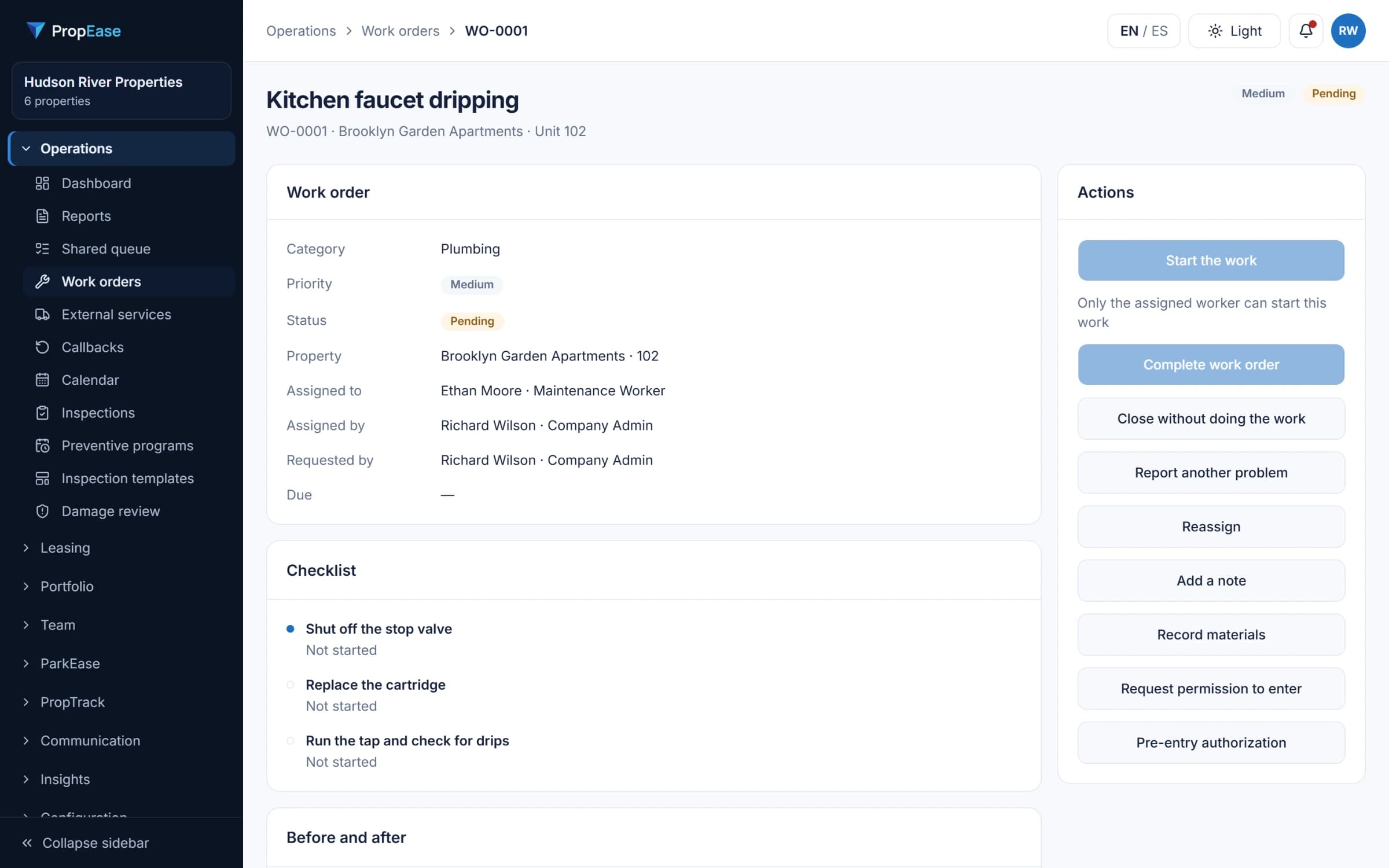Open the notifications bell

coord(1306,31)
